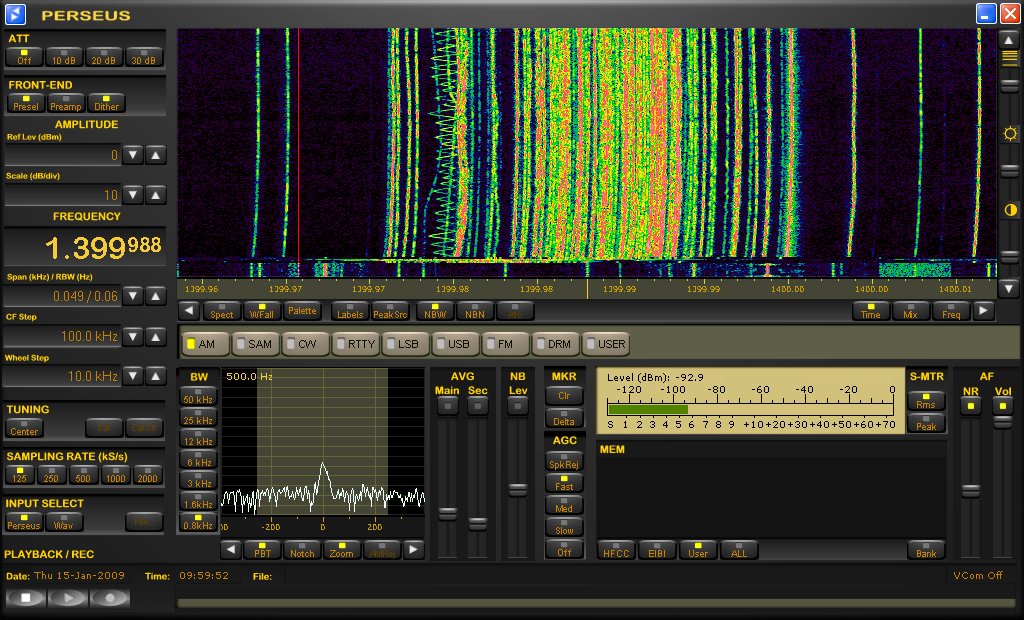This screenshot has height=620, width=1024.
Task: Select 10 dB attenuation
Action: pyautogui.click(x=64, y=57)
